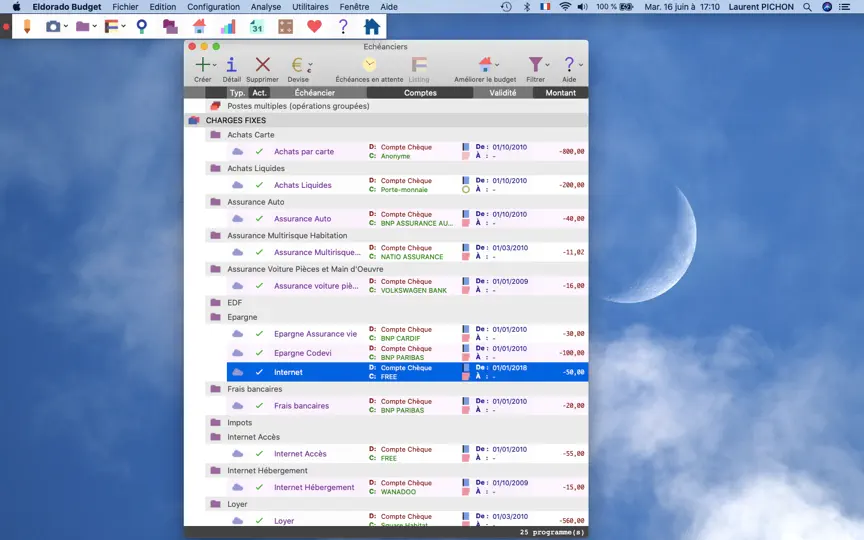This screenshot has height=540, width=864.
Task: Click the calendar 31 icon
Action: (x=257, y=26)
